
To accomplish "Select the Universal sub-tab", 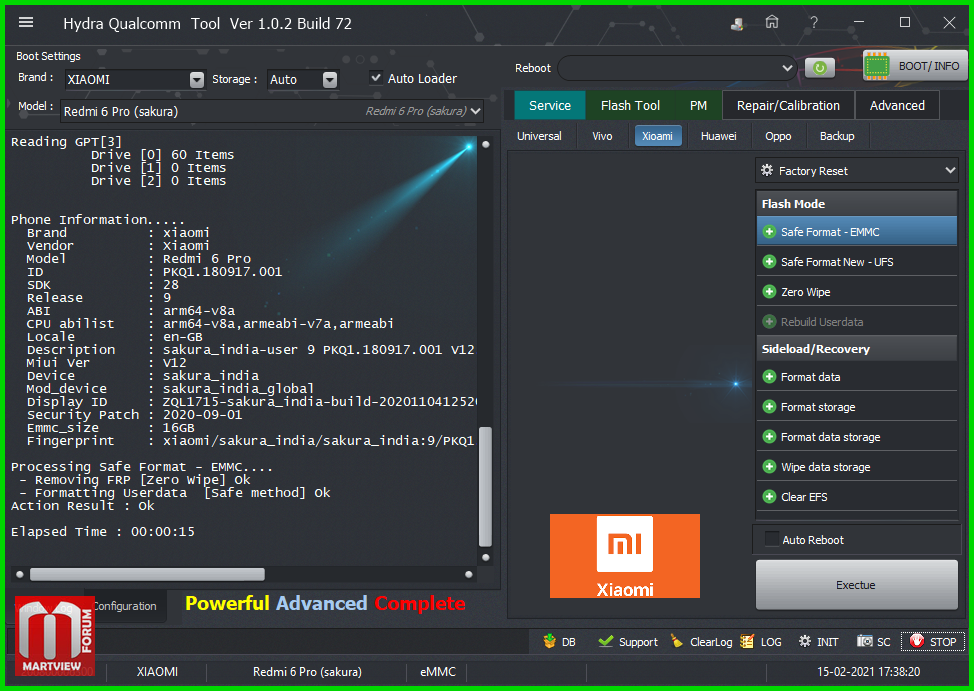I will [x=539, y=136].
